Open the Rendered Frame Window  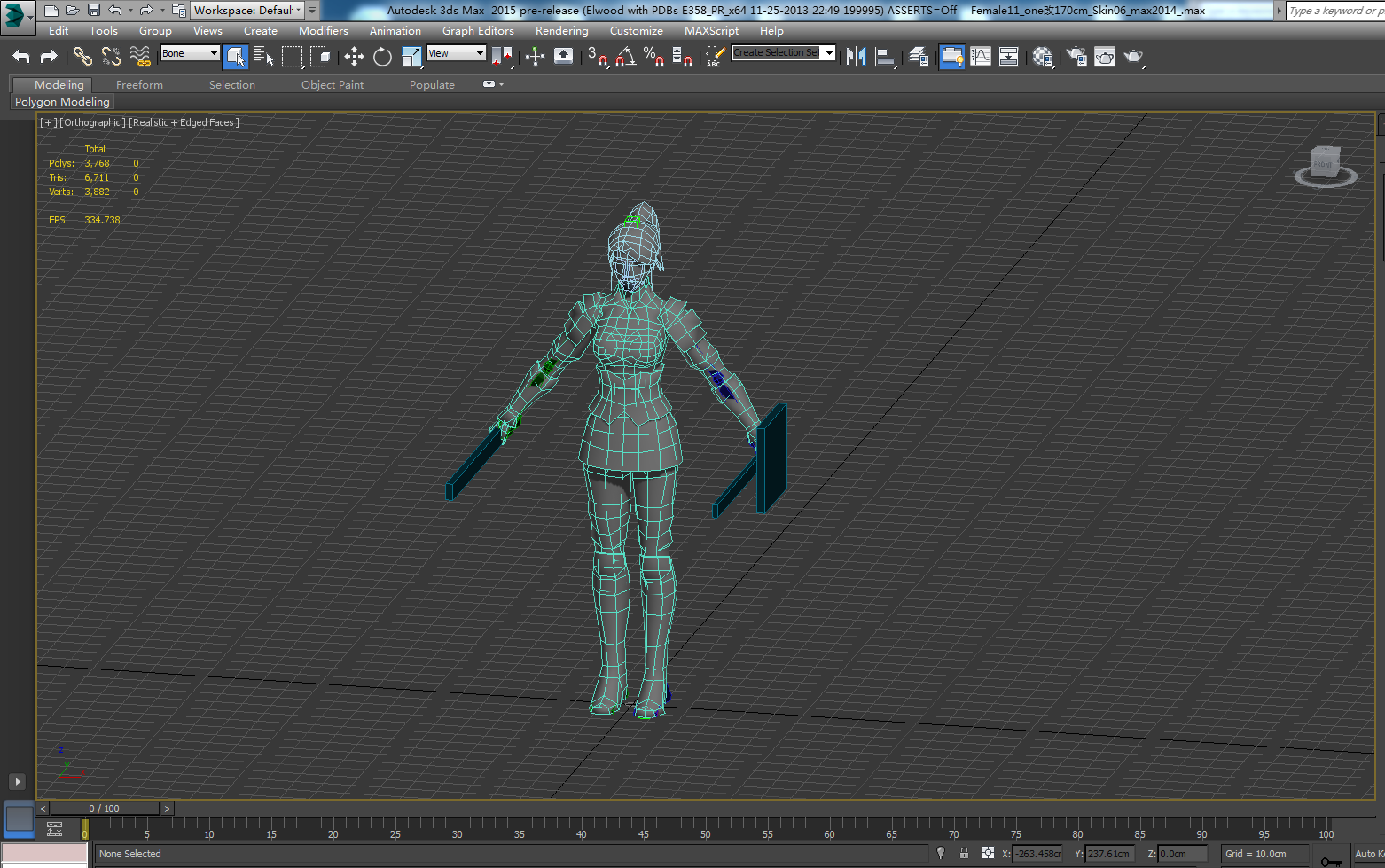pos(1105,57)
